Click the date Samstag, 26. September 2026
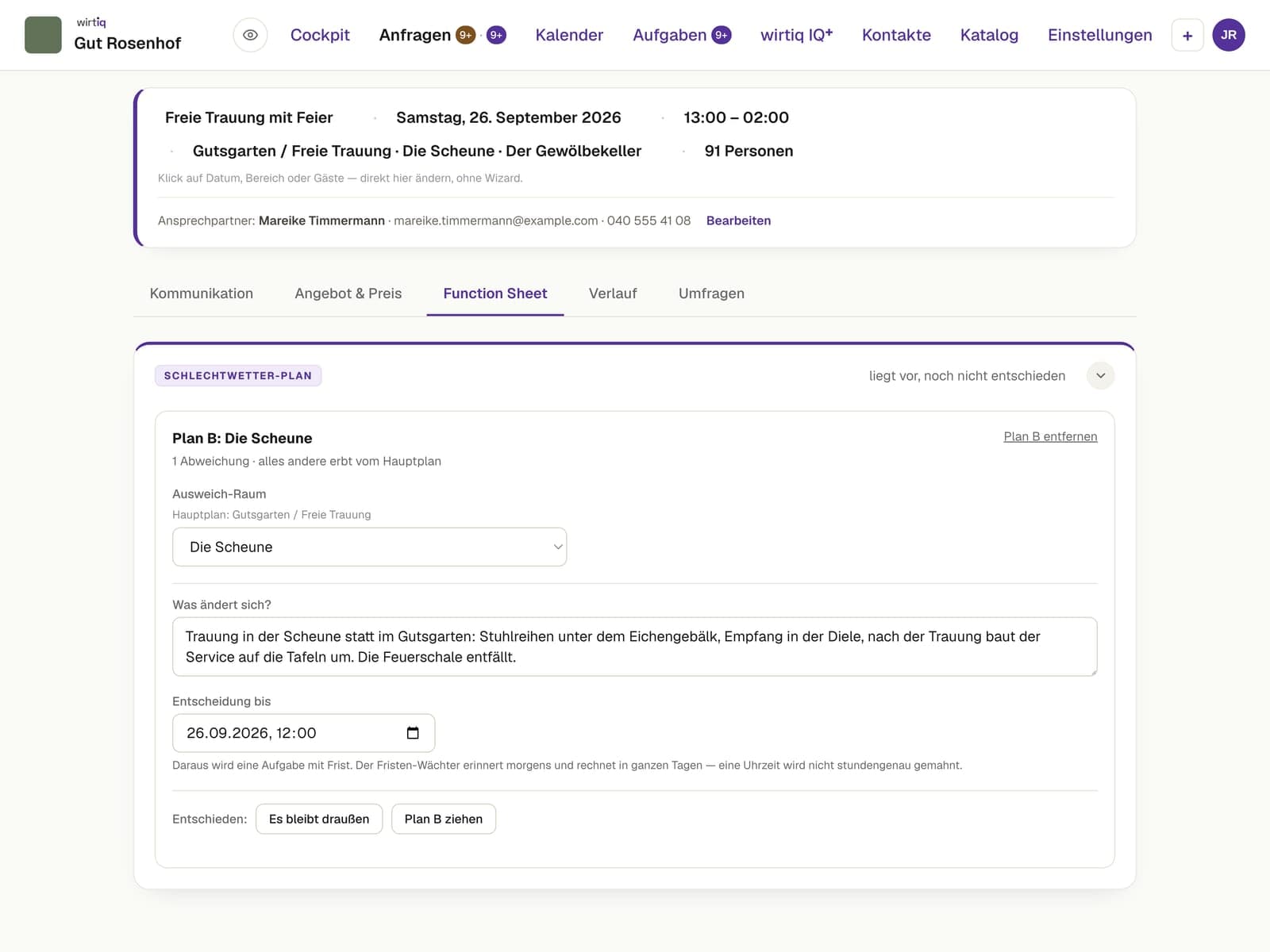The height and width of the screenshot is (952, 1270). point(509,117)
